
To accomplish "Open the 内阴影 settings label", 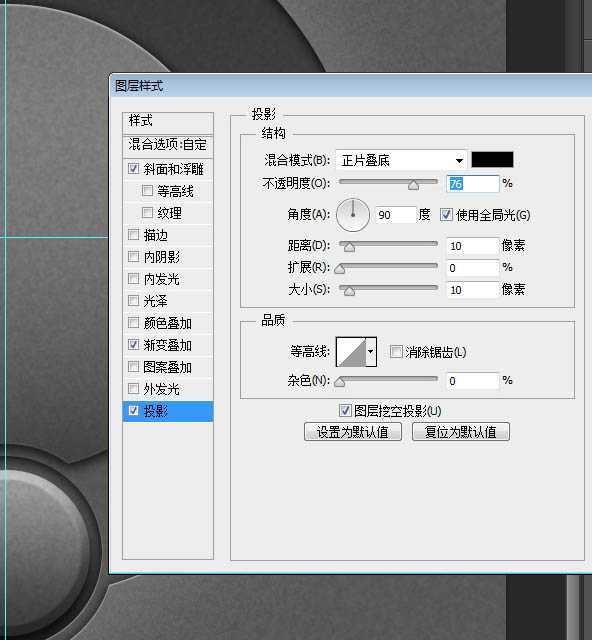I will click(162, 257).
